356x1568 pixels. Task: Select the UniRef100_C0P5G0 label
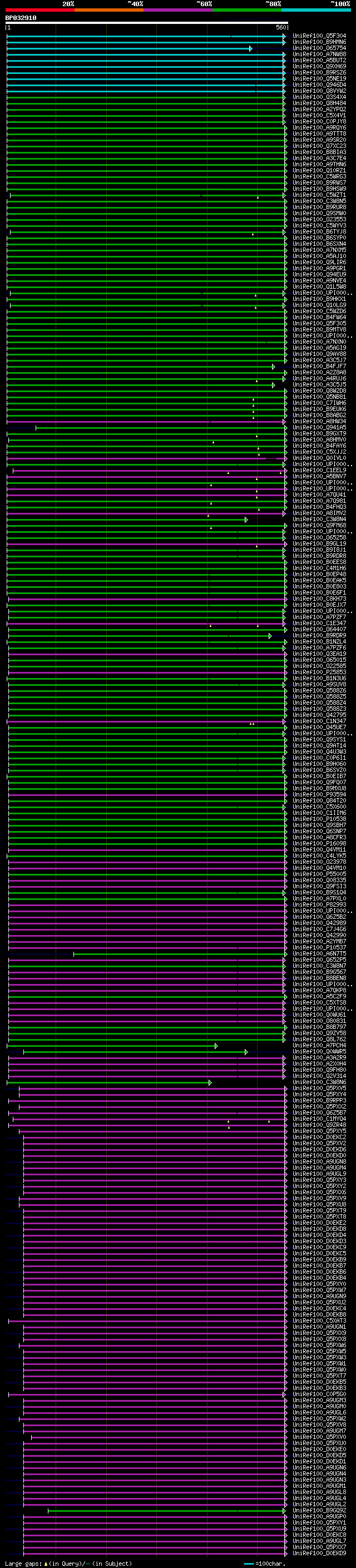point(319,1394)
